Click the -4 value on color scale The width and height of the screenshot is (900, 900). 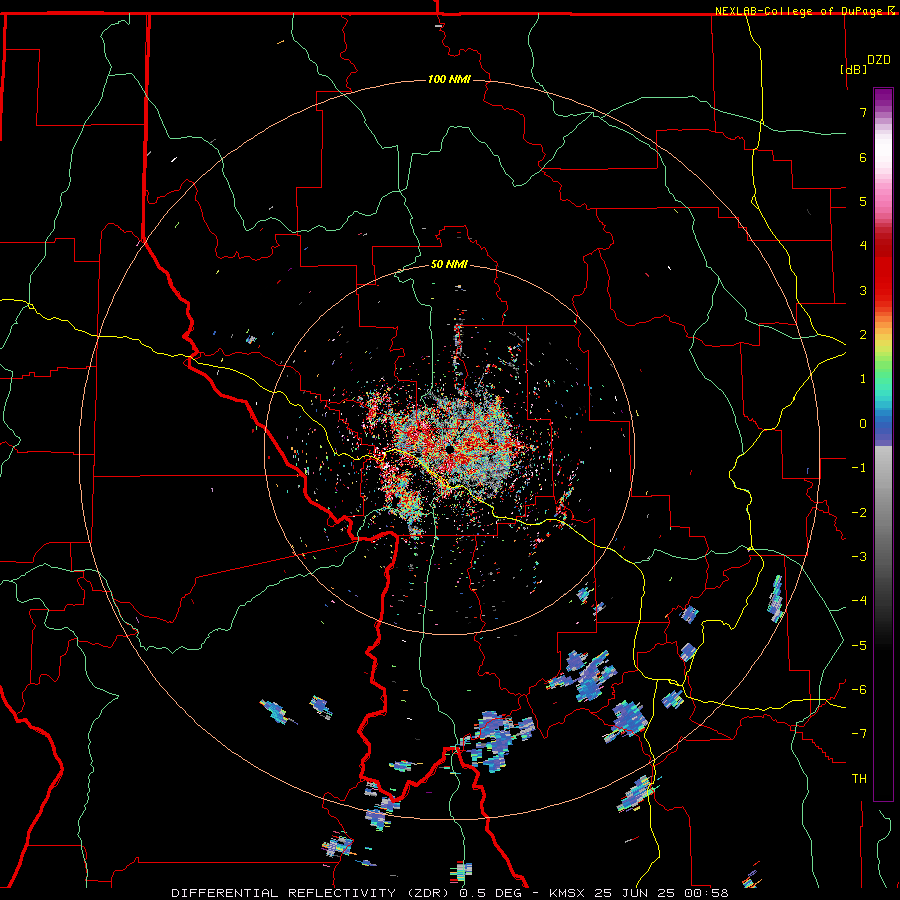click(x=859, y=601)
